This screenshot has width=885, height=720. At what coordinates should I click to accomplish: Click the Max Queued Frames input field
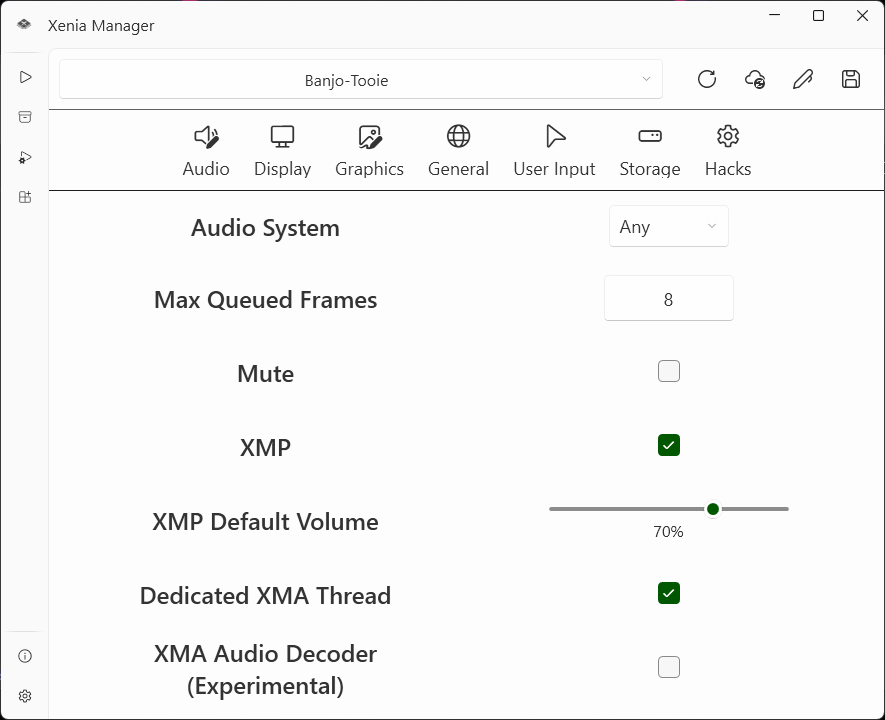pyautogui.click(x=668, y=299)
